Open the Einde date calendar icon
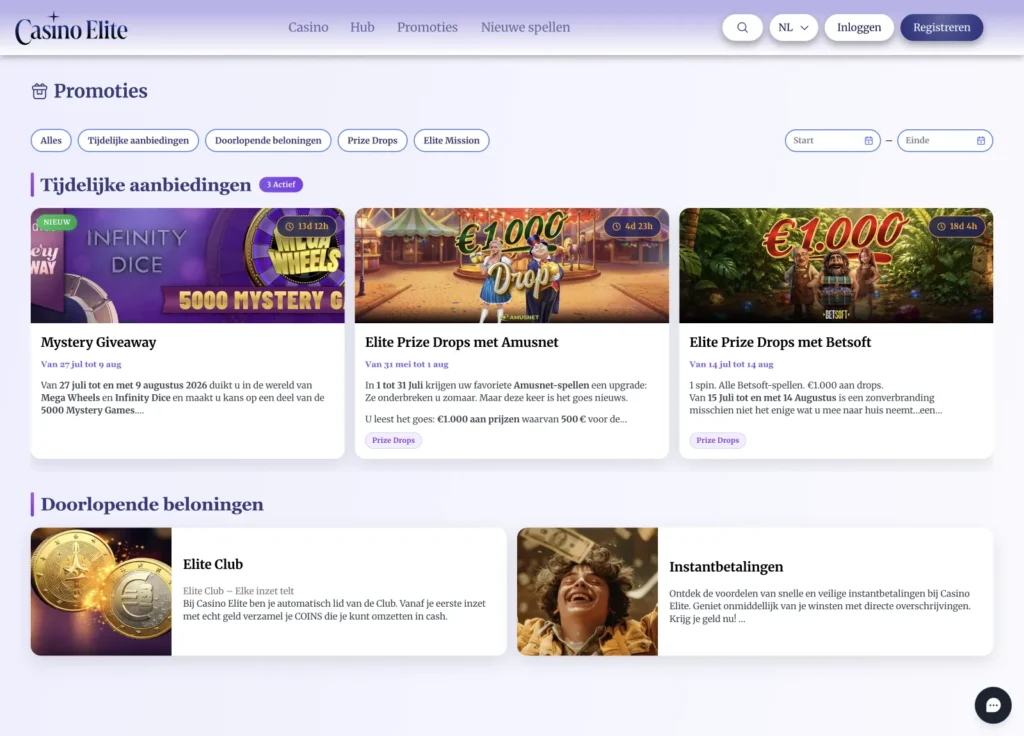The width and height of the screenshot is (1024, 736). [980, 140]
